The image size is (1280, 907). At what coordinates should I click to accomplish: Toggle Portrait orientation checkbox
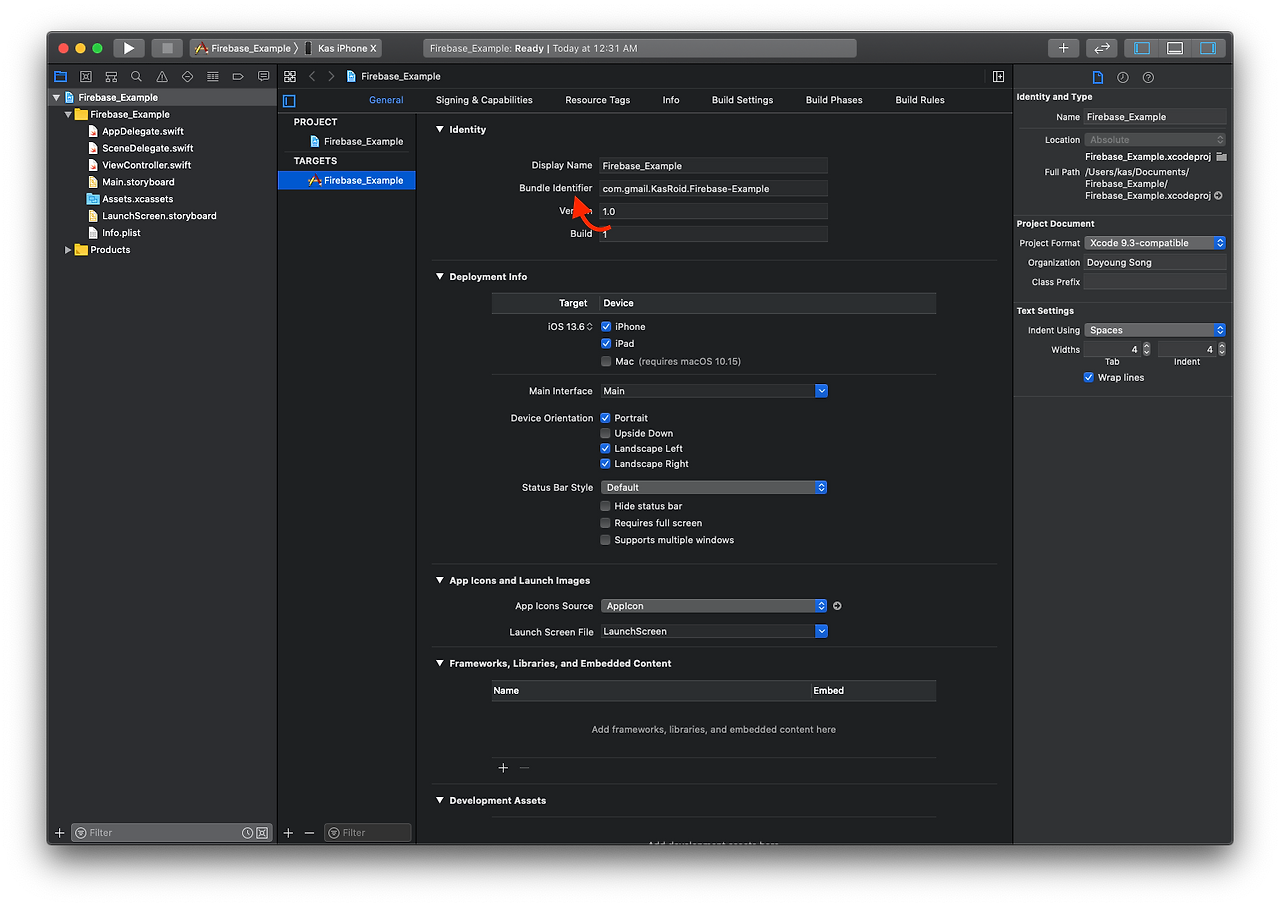[605, 418]
